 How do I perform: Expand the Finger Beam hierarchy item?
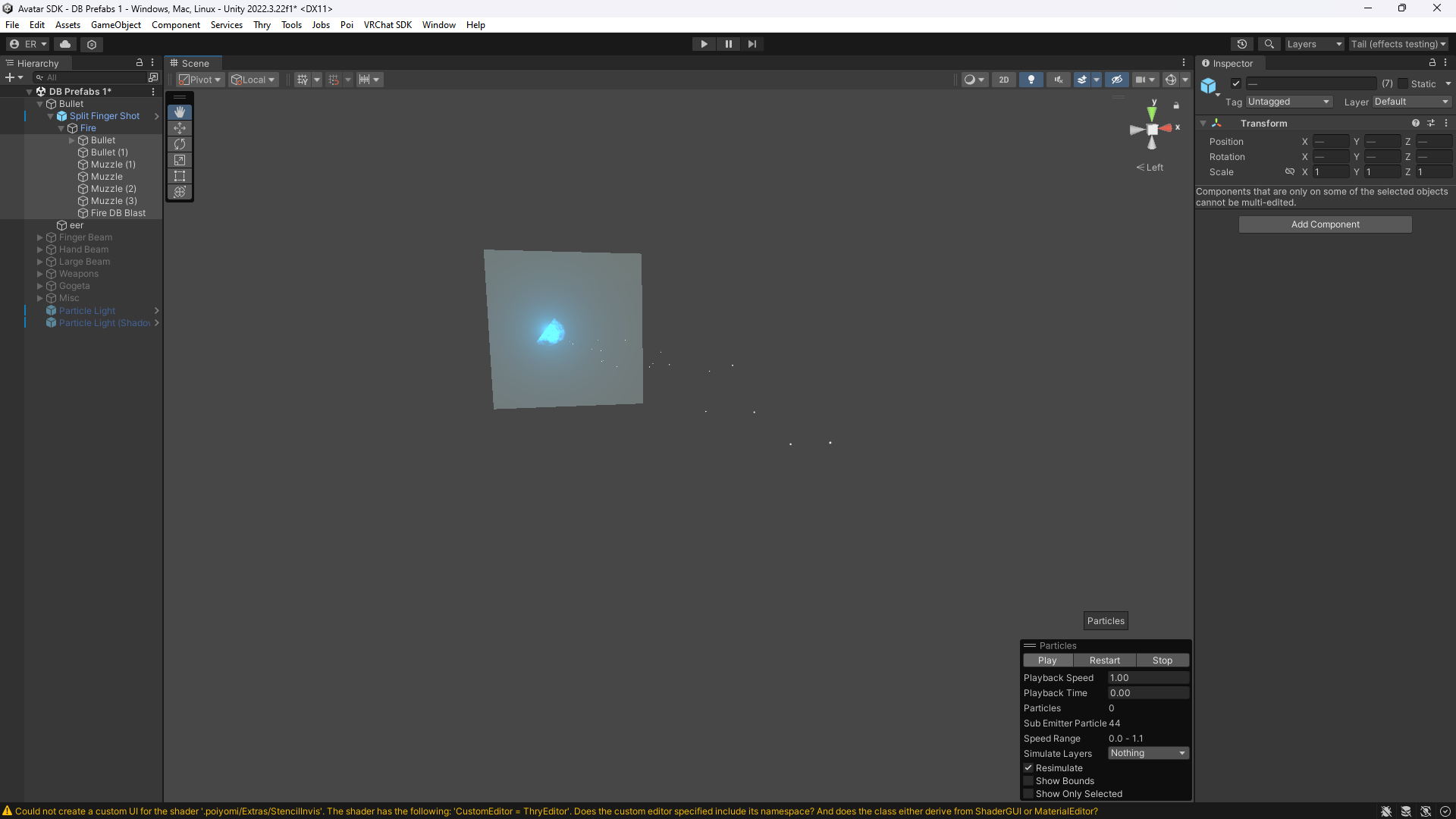coord(40,237)
